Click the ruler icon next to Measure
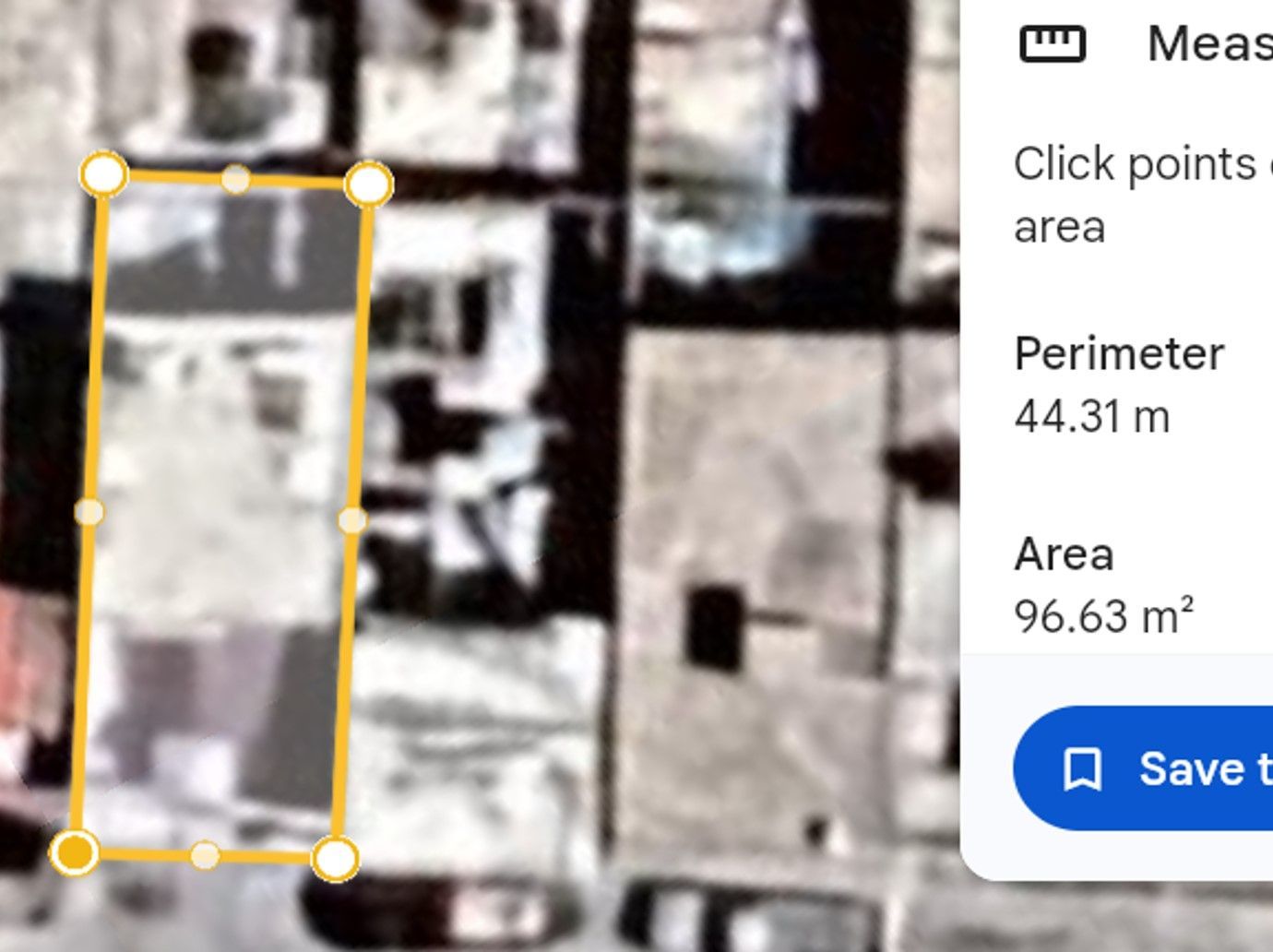The height and width of the screenshot is (952, 1273). coord(1053,43)
